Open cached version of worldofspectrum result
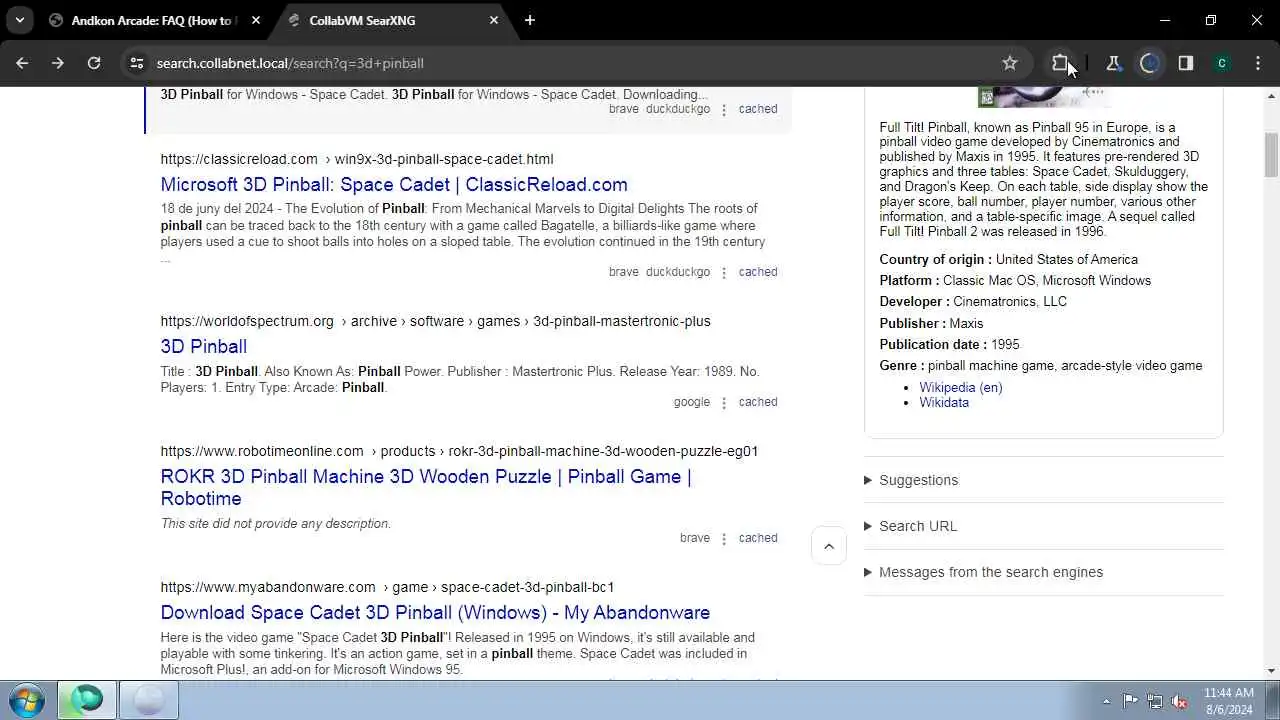The width and height of the screenshot is (1280, 720). click(758, 402)
